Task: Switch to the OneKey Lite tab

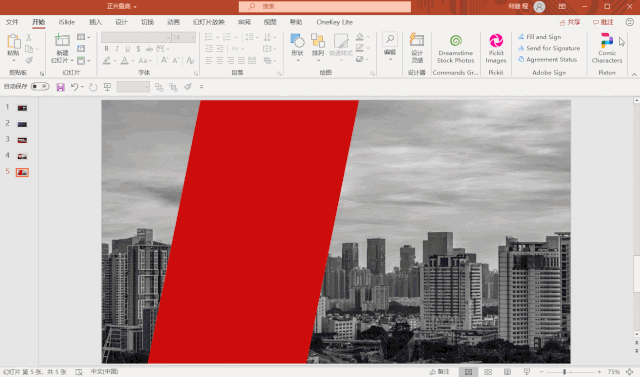Action: point(334,22)
